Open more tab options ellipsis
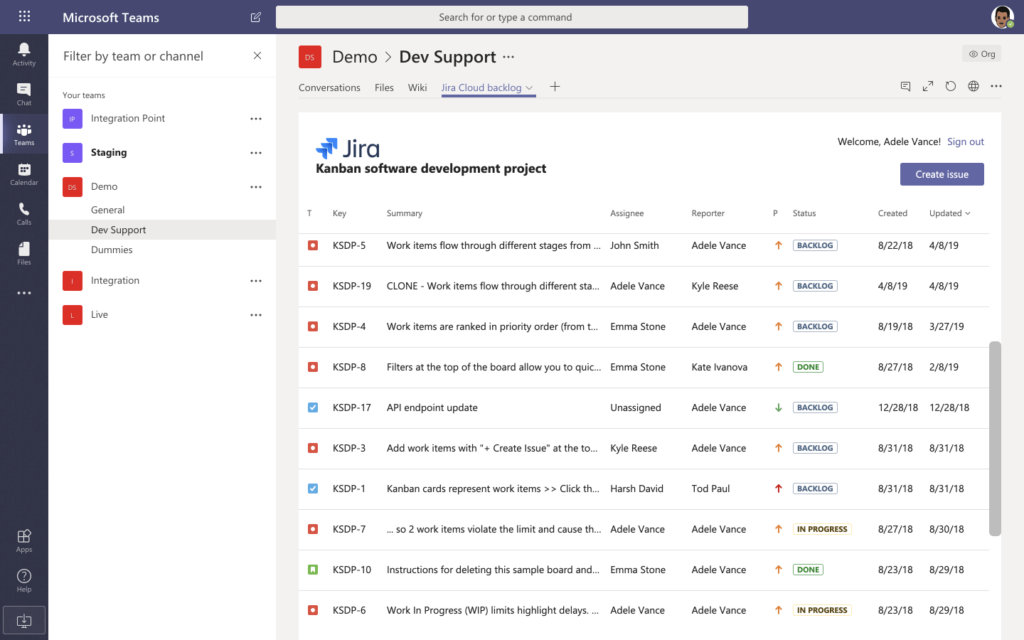 coord(996,86)
